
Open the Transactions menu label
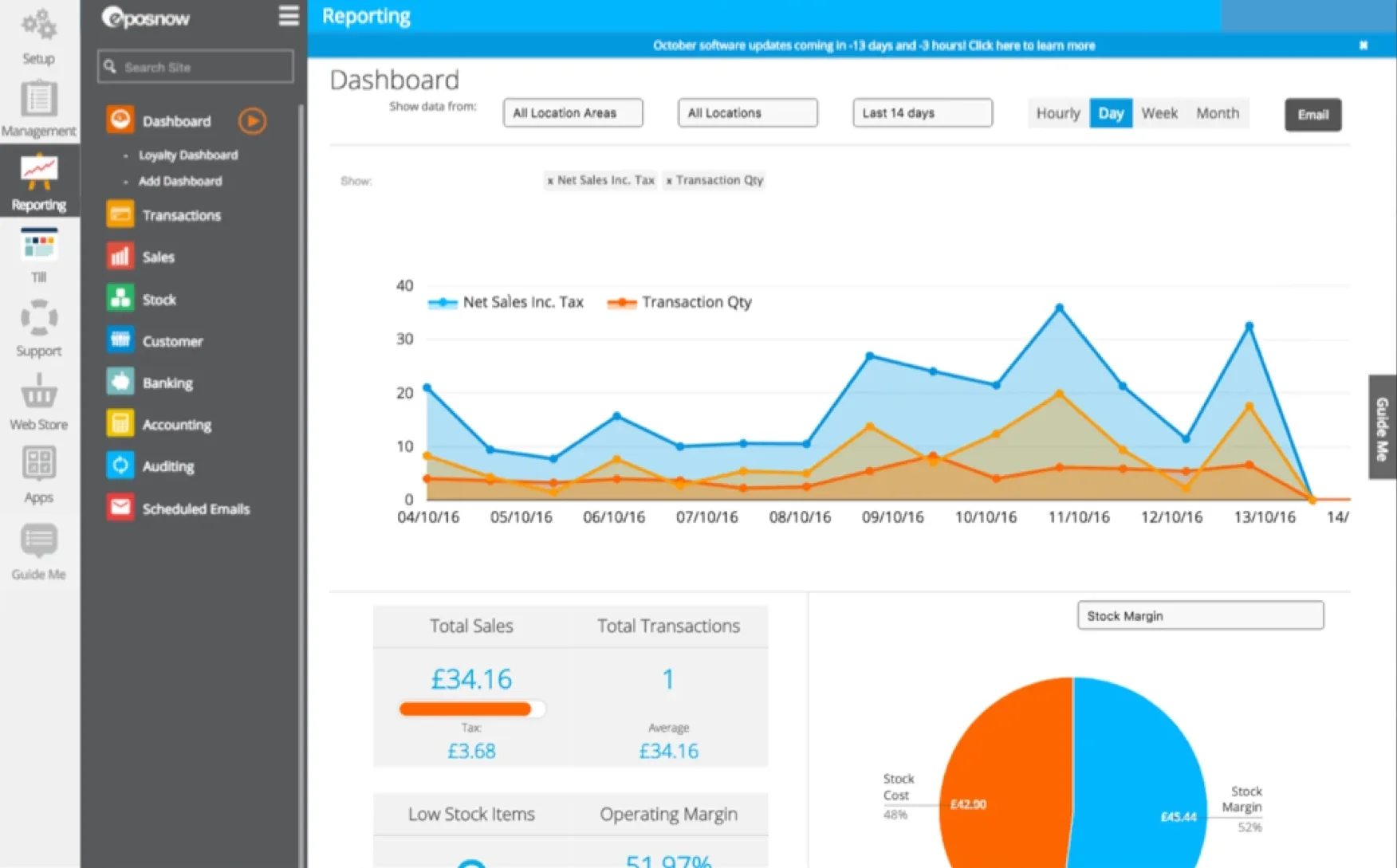[182, 215]
